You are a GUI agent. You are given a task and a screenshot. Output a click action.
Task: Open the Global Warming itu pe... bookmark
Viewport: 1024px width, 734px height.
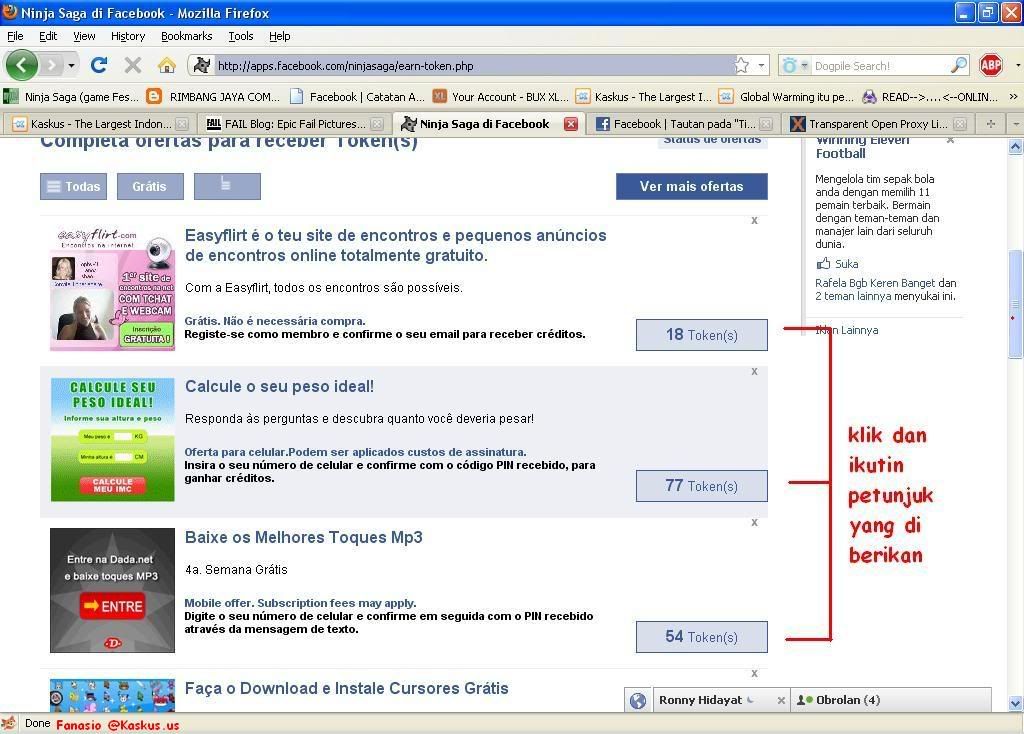[786, 97]
